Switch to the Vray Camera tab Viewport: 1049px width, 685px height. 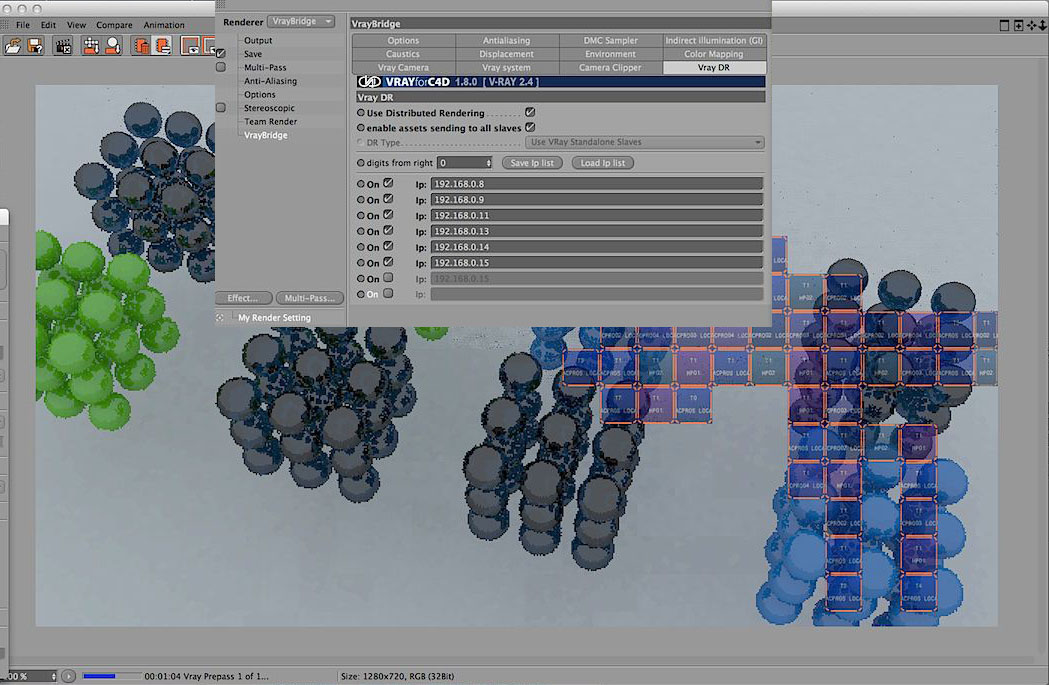[403, 68]
